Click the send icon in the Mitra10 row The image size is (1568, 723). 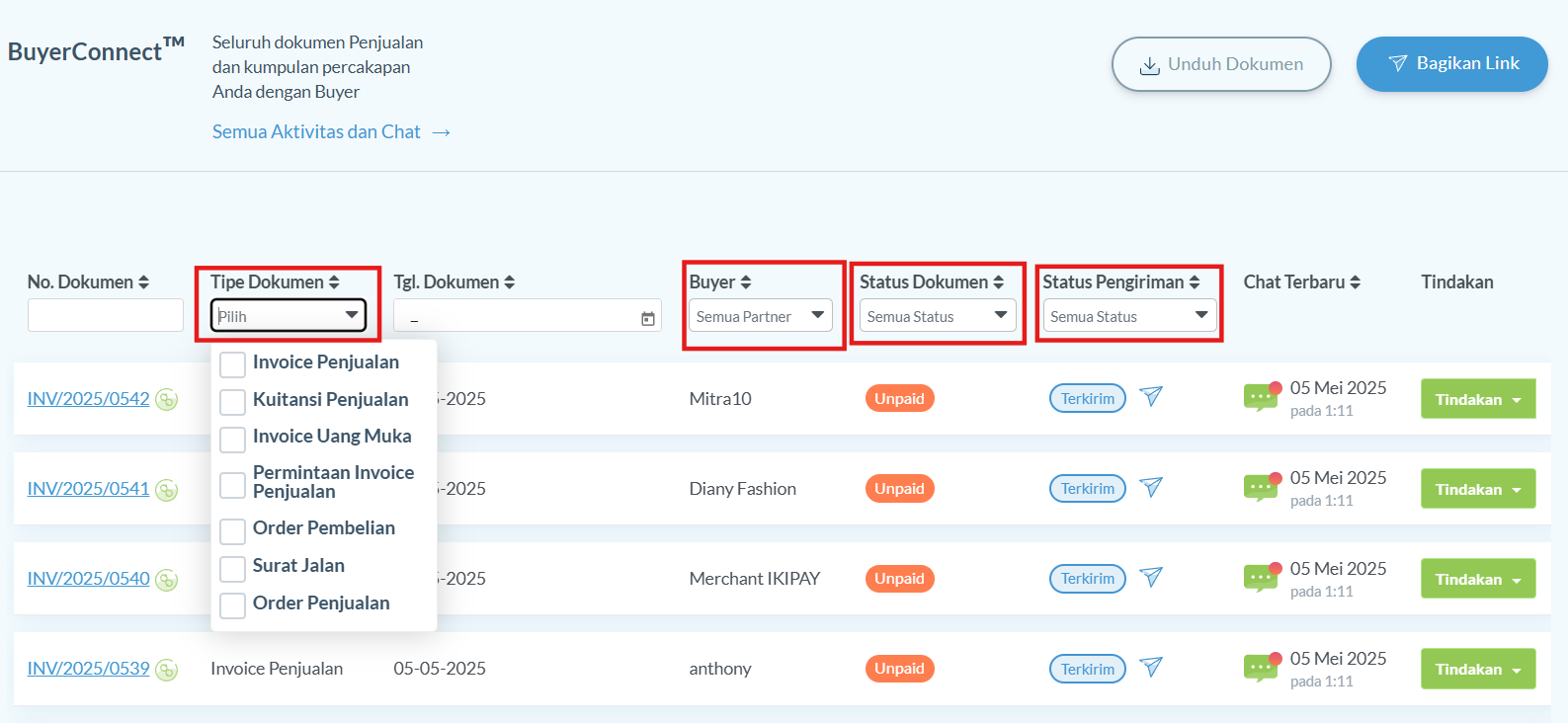click(x=1151, y=397)
